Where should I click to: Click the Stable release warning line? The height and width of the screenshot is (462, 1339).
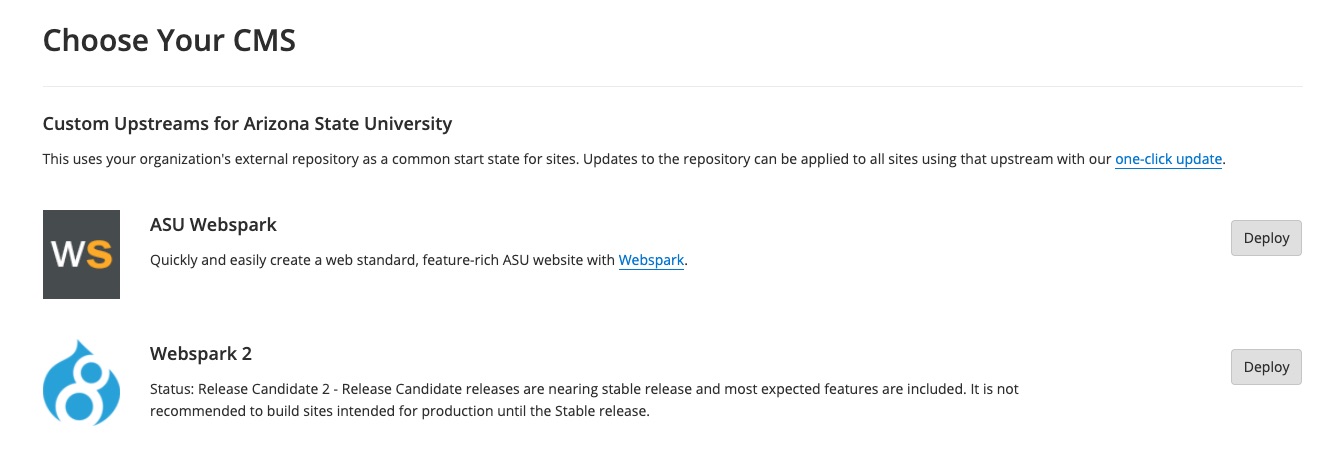click(x=400, y=411)
